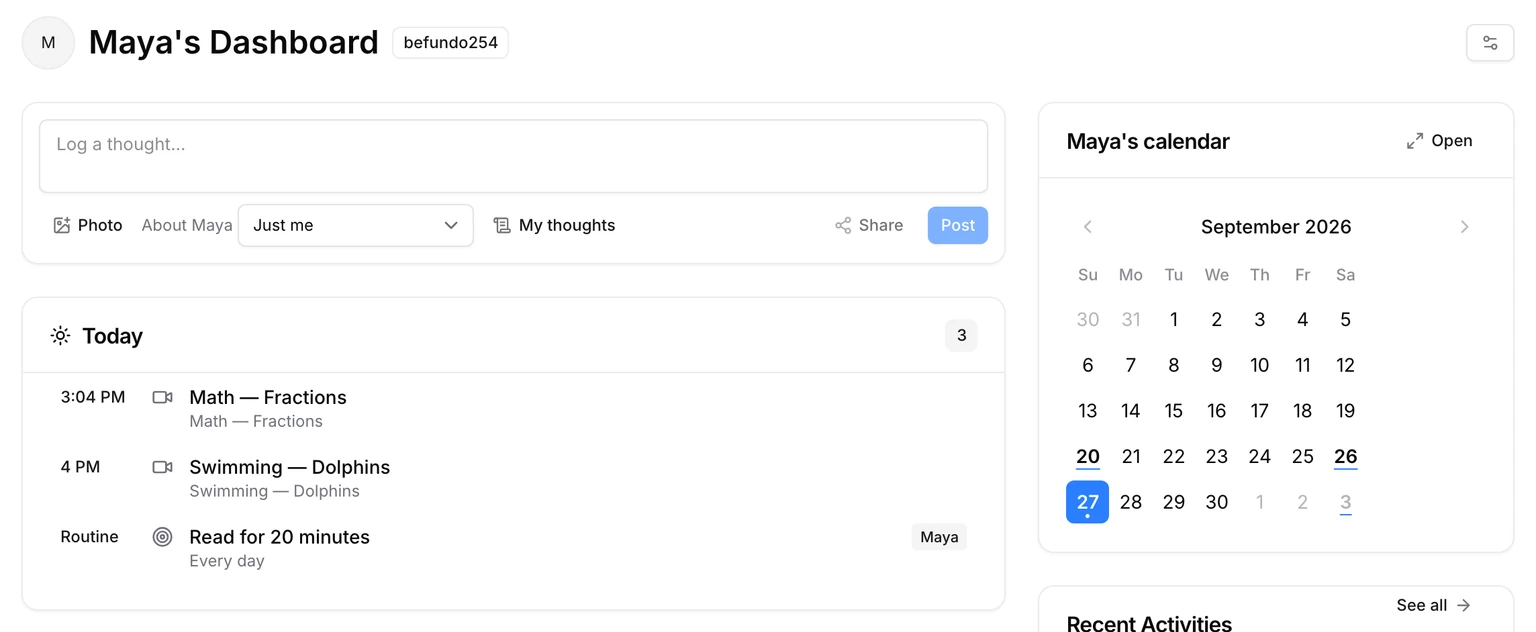
Task: Open the Just me audience dropdown
Action: tap(355, 225)
